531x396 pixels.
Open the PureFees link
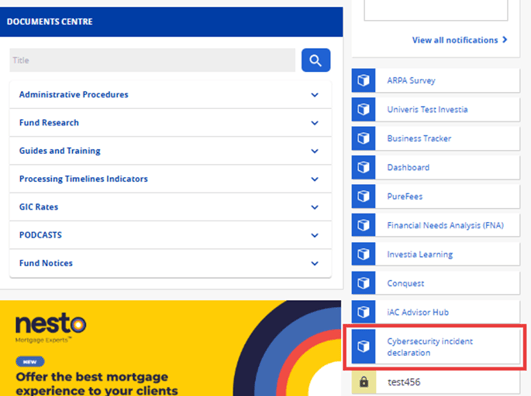(x=405, y=196)
